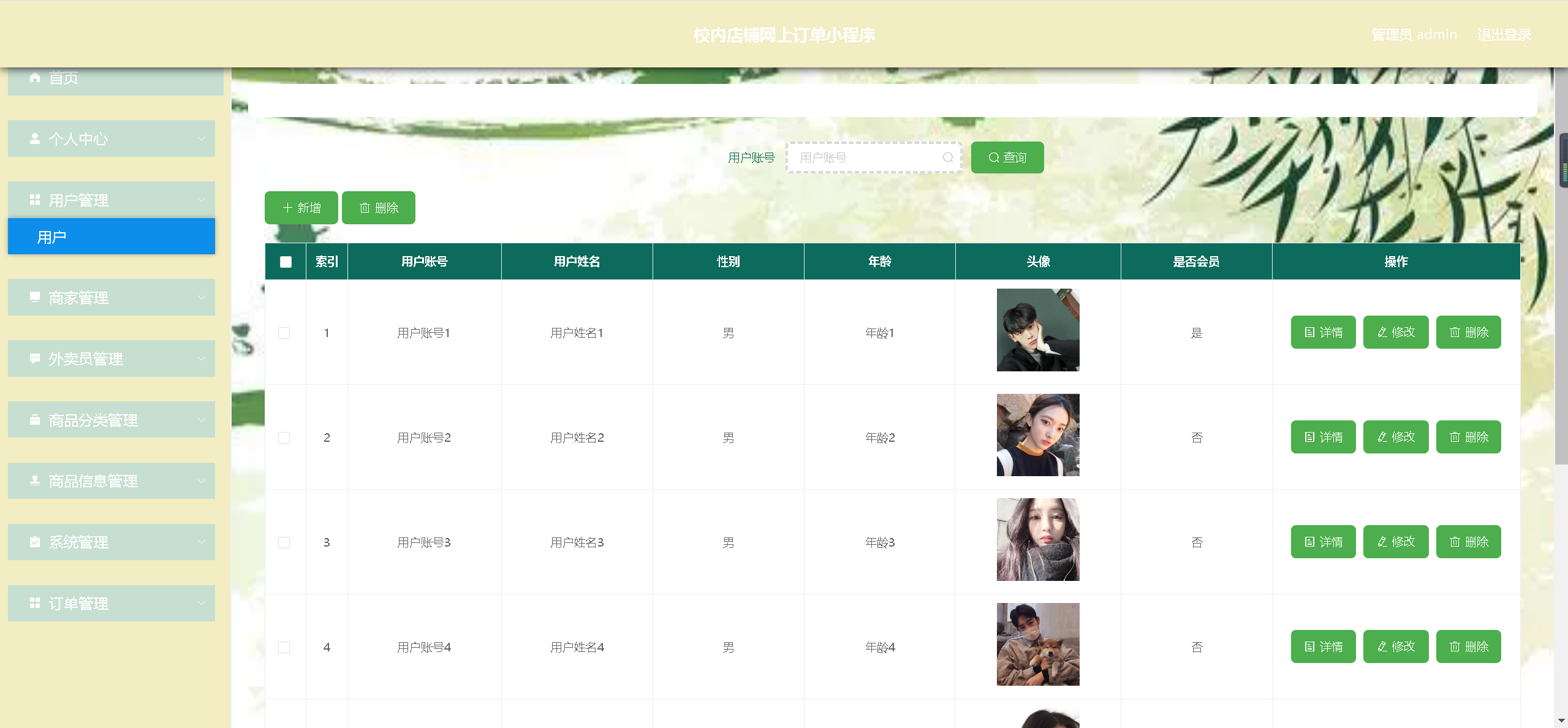Click the person icon next to 个人中心
This screenshot has height=728, width=1568.
35,139
